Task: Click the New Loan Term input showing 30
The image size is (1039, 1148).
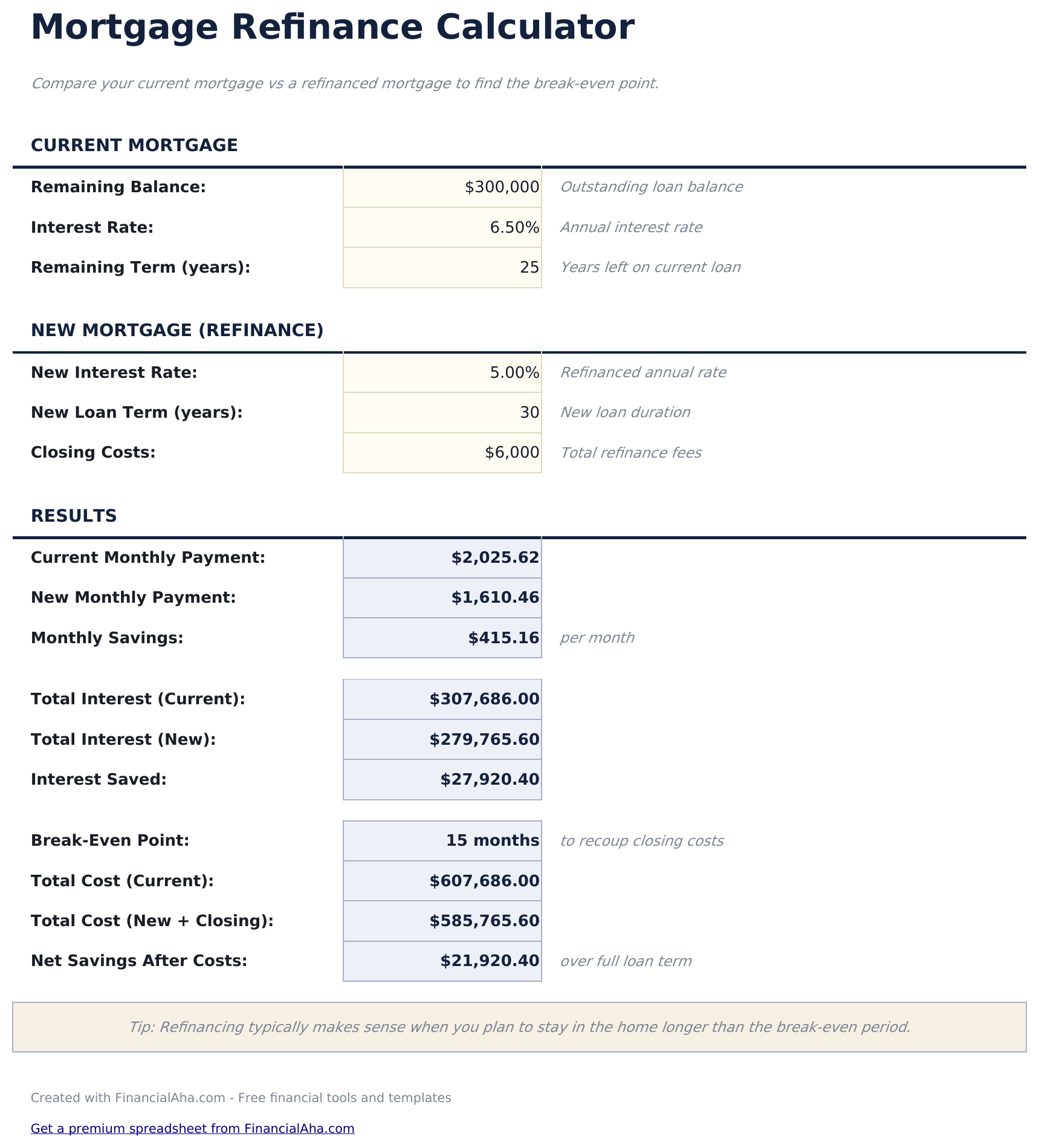Action: 442,412
